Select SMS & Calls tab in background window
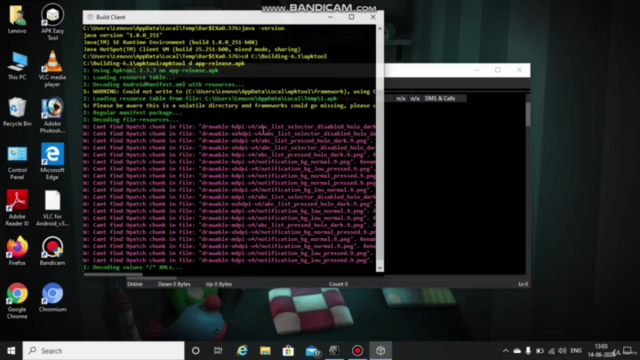Screen dimensions: 640x360 click(440, 98)
